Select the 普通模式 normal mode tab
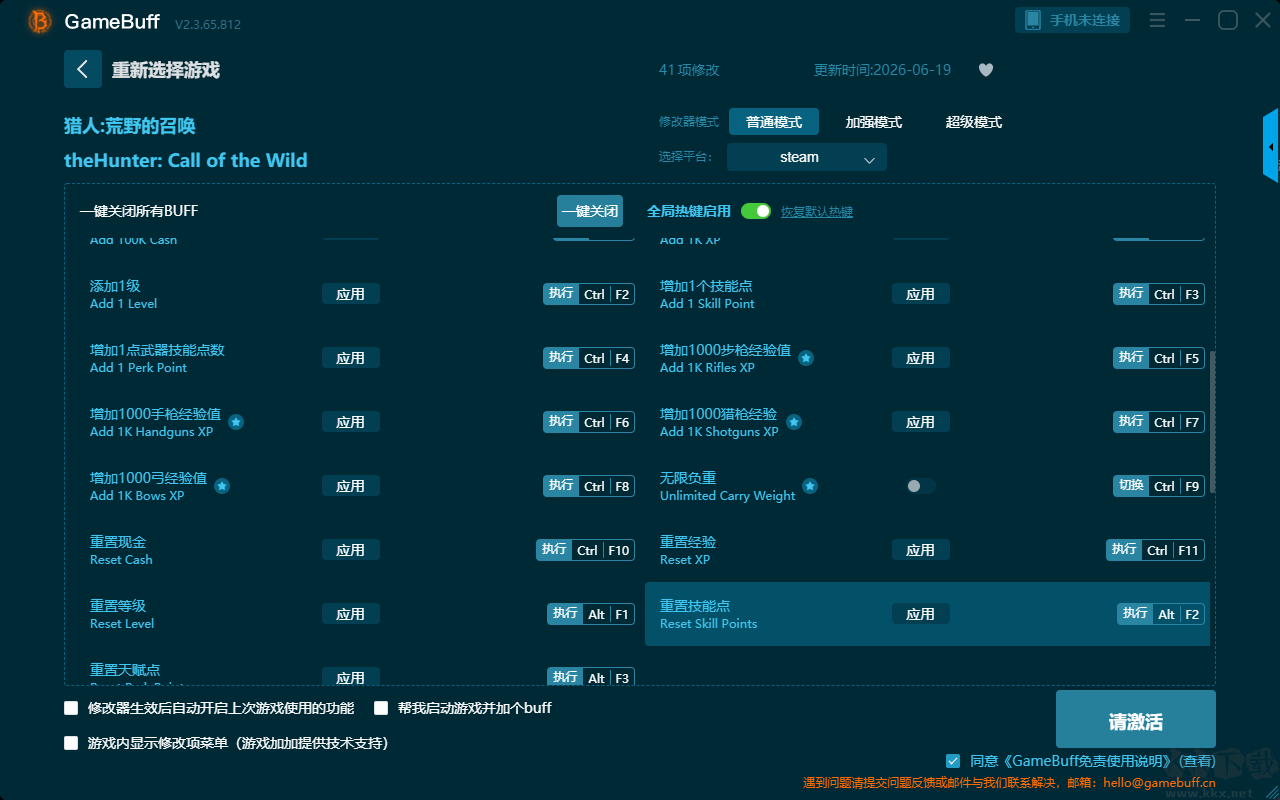This screenshot has height=800, width=1280. [774, 122]
